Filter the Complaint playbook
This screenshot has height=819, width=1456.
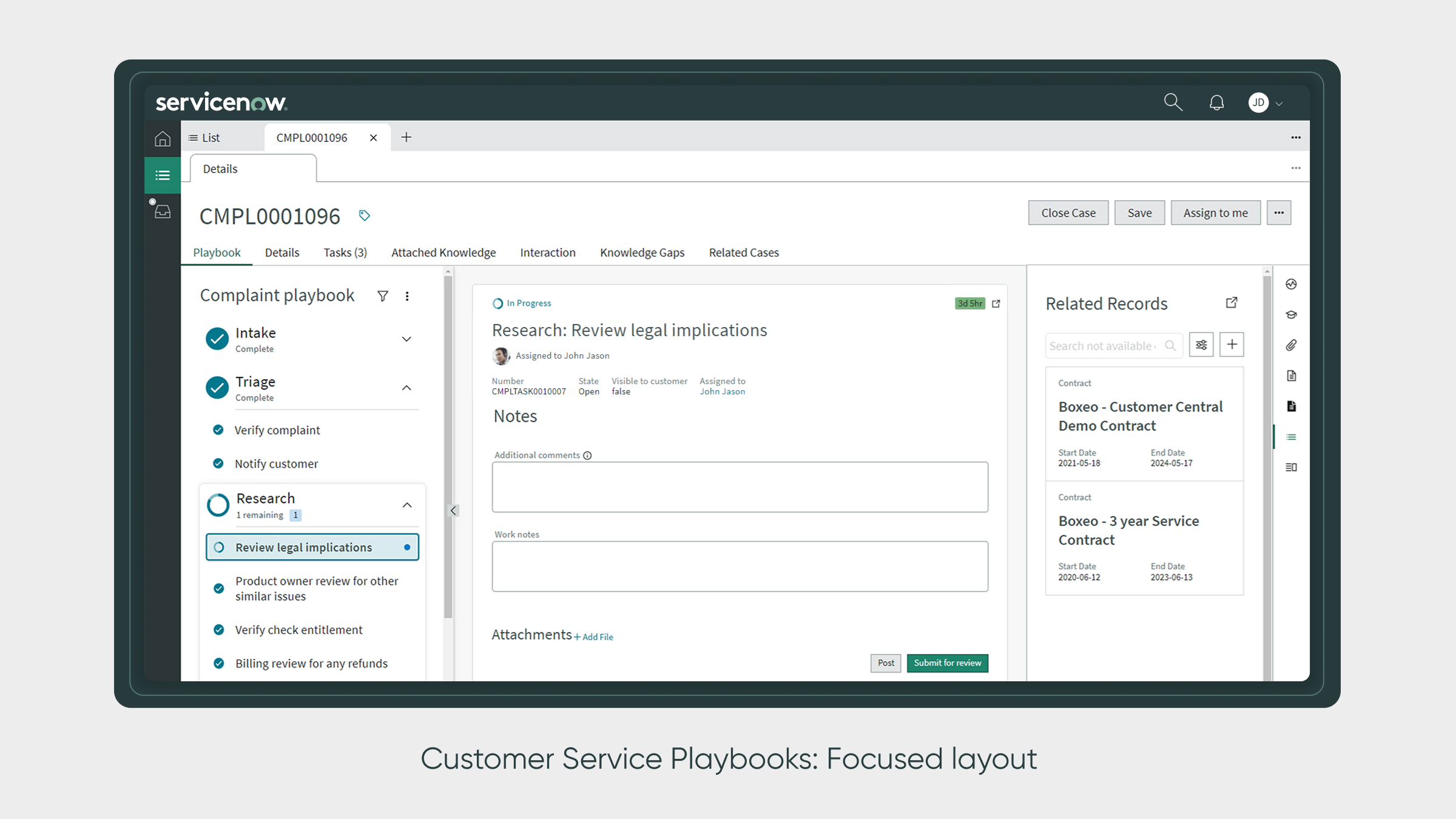(x=383, y=296)
